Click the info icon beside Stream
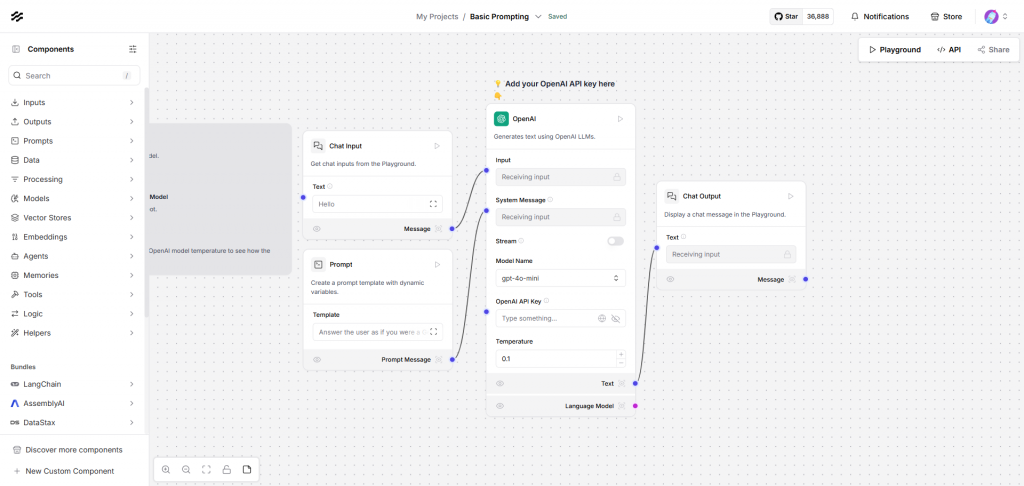 tap(521, 241)
